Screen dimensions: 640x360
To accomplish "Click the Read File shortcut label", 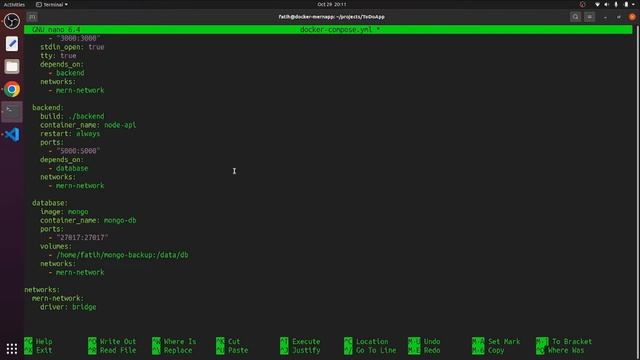I will pyautogui.click(x=118, y=350).
